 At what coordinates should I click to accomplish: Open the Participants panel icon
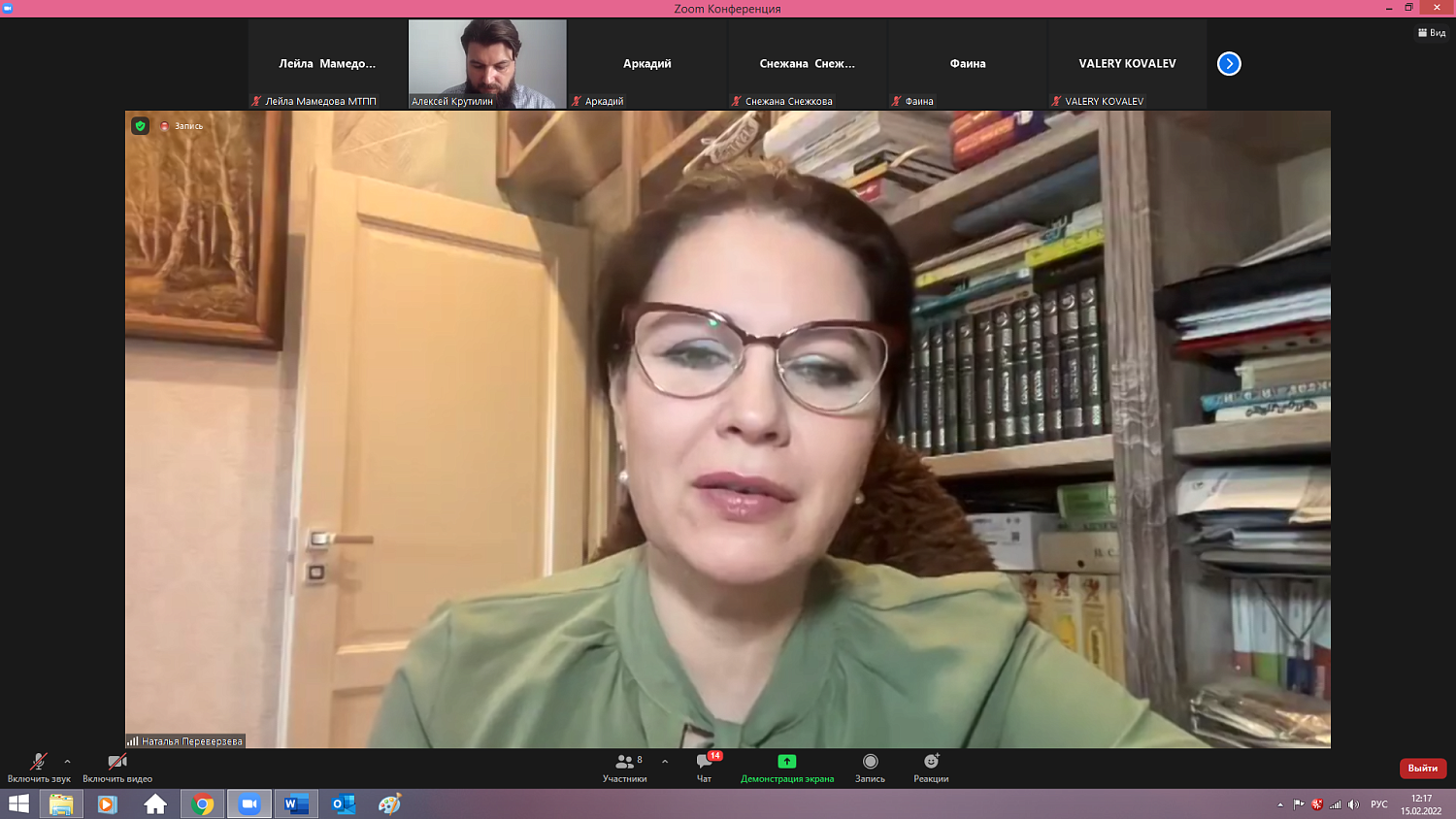pos(624,763)
